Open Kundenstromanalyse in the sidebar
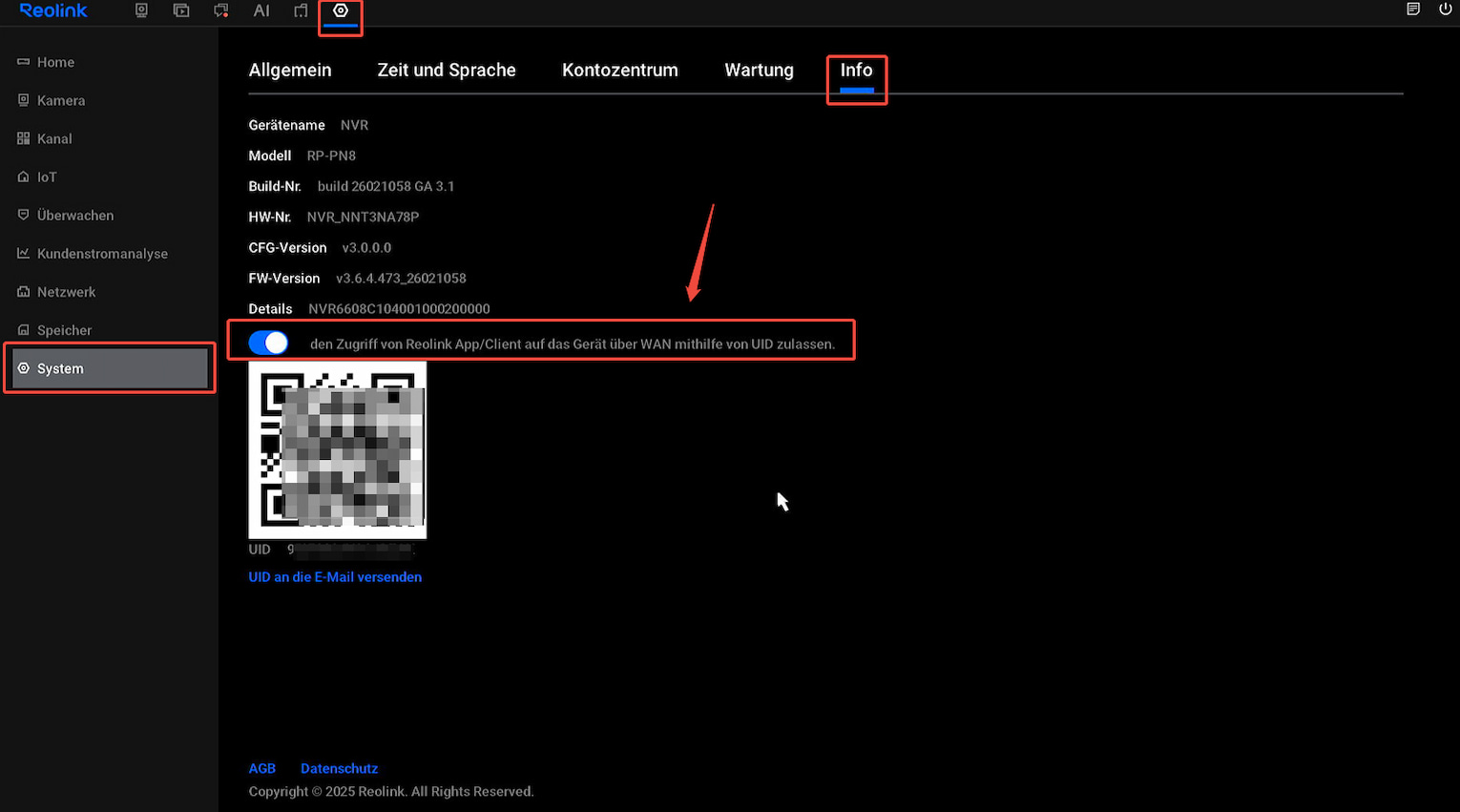This screenshot has width=1460, height=812. point(102,254)
